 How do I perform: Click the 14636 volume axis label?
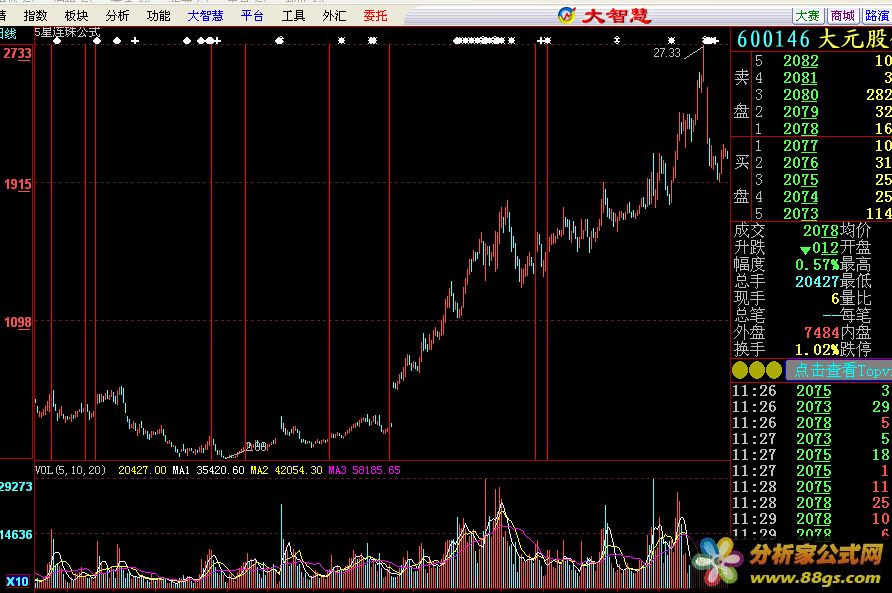click(x=16, y=534)
